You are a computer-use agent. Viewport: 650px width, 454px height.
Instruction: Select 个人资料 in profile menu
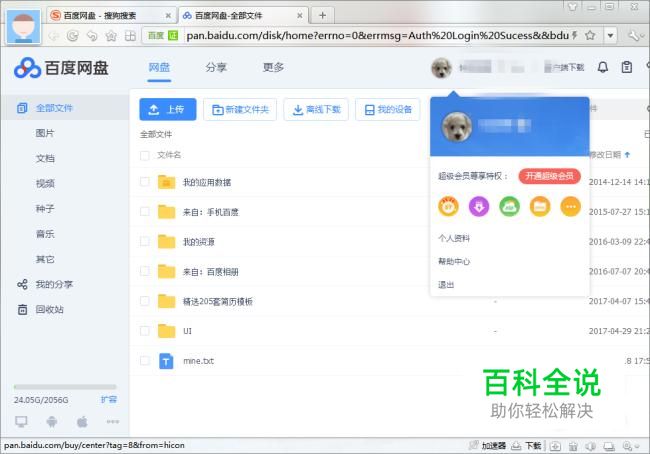tap(454, 238)
